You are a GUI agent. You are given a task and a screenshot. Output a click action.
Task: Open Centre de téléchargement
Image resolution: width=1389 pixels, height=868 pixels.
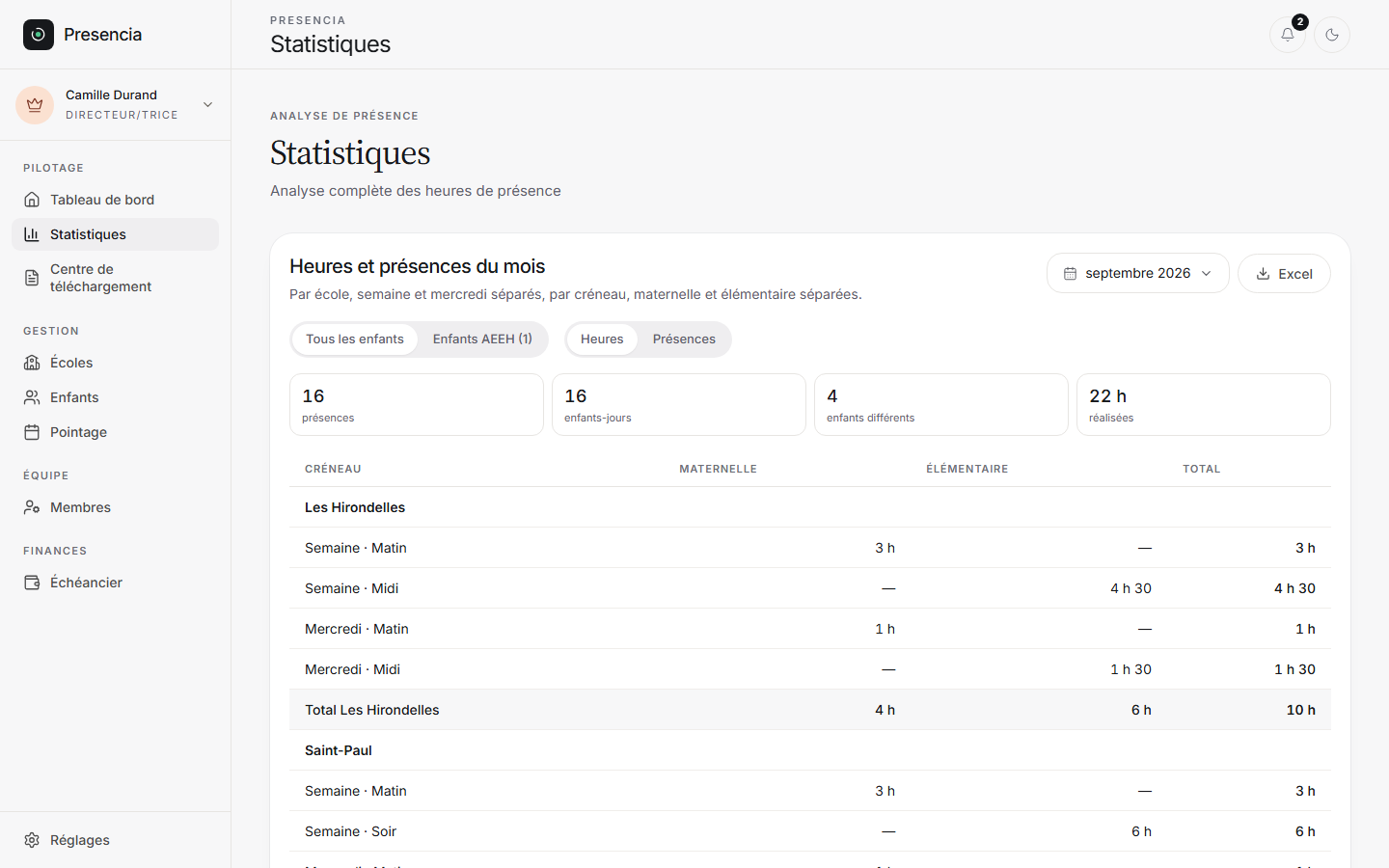click(x=115, y=278)
